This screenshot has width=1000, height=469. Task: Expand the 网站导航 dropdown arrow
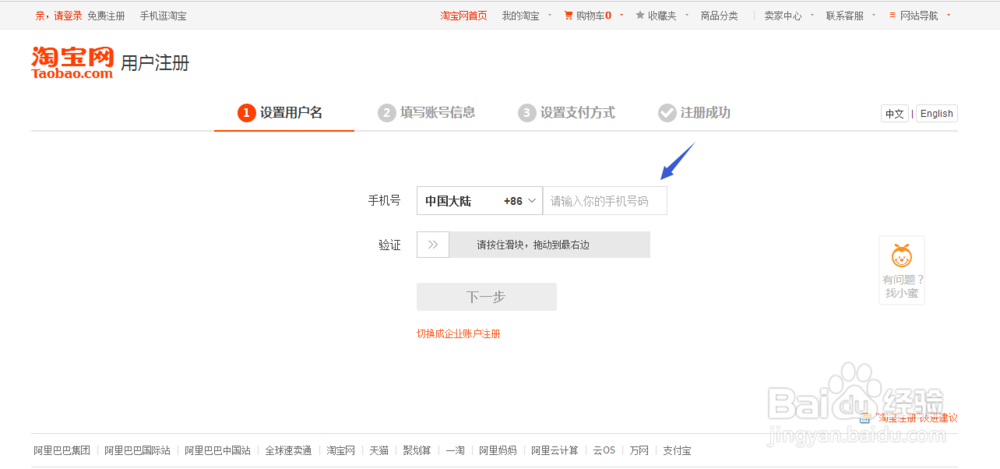[x=948, y=16]
